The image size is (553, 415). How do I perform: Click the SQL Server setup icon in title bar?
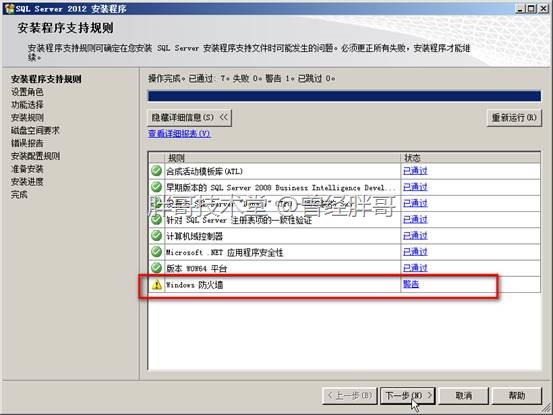click(9, 8)
